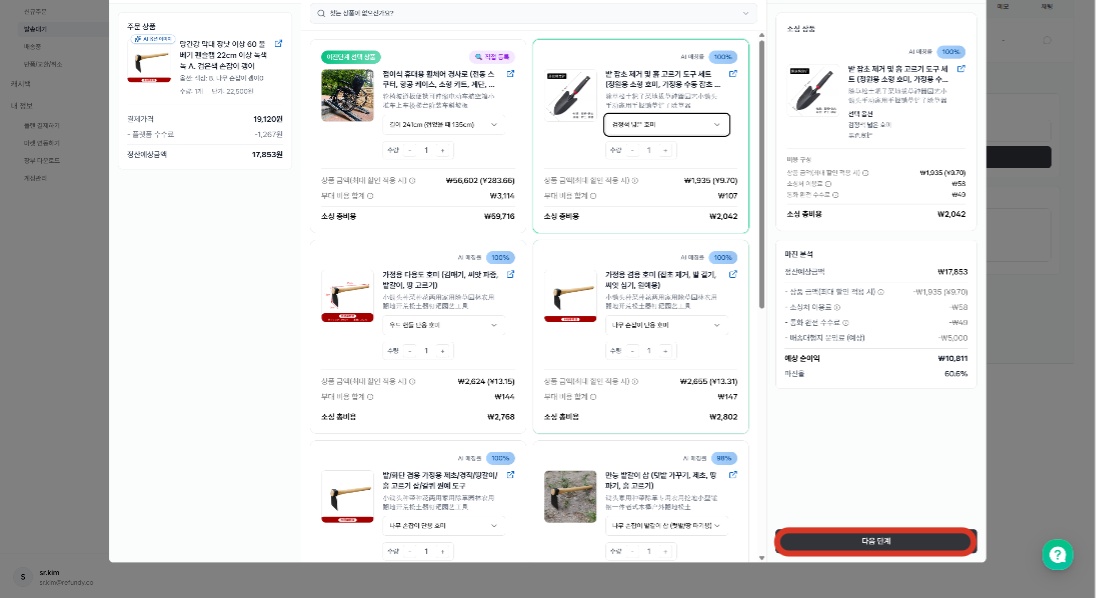
Task: Click info icon next to -₩49 fee in margin analysis
Action: point(846,322)
